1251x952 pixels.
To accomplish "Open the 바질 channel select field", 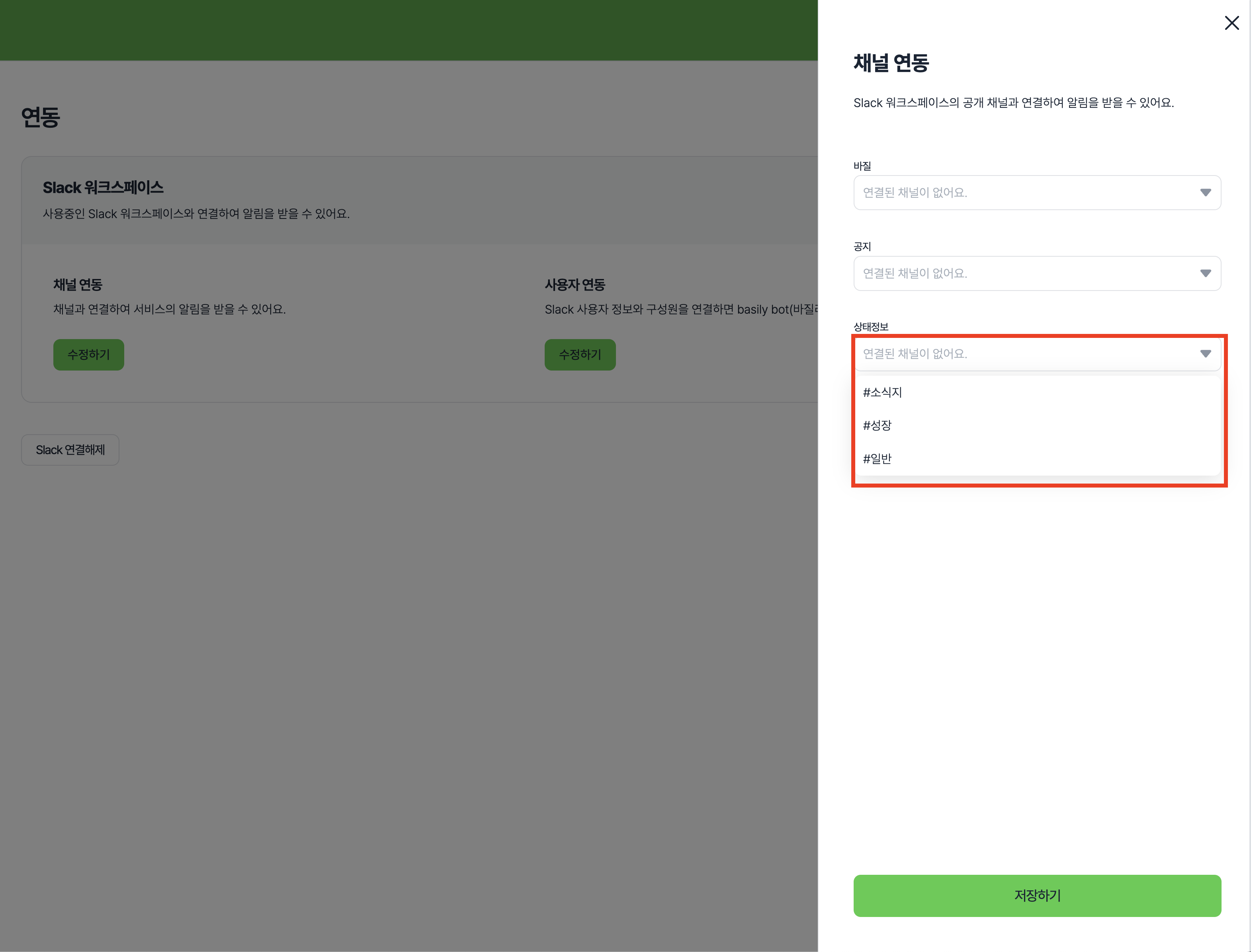I will [1020, 193].
